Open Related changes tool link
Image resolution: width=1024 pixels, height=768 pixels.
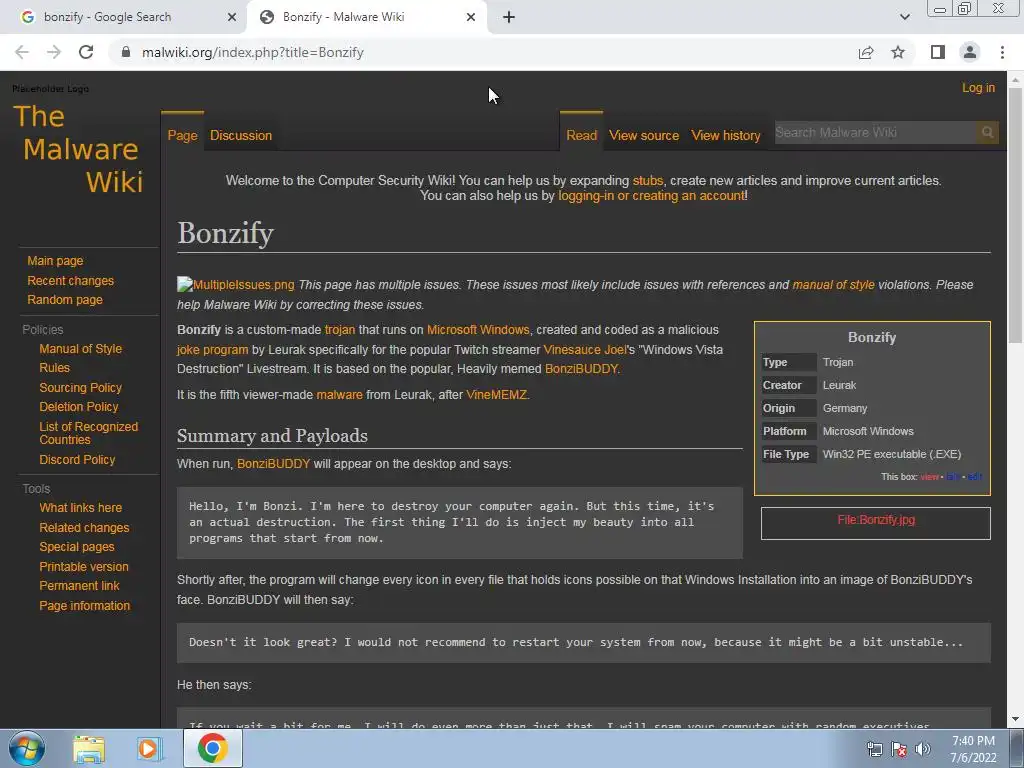84,527
